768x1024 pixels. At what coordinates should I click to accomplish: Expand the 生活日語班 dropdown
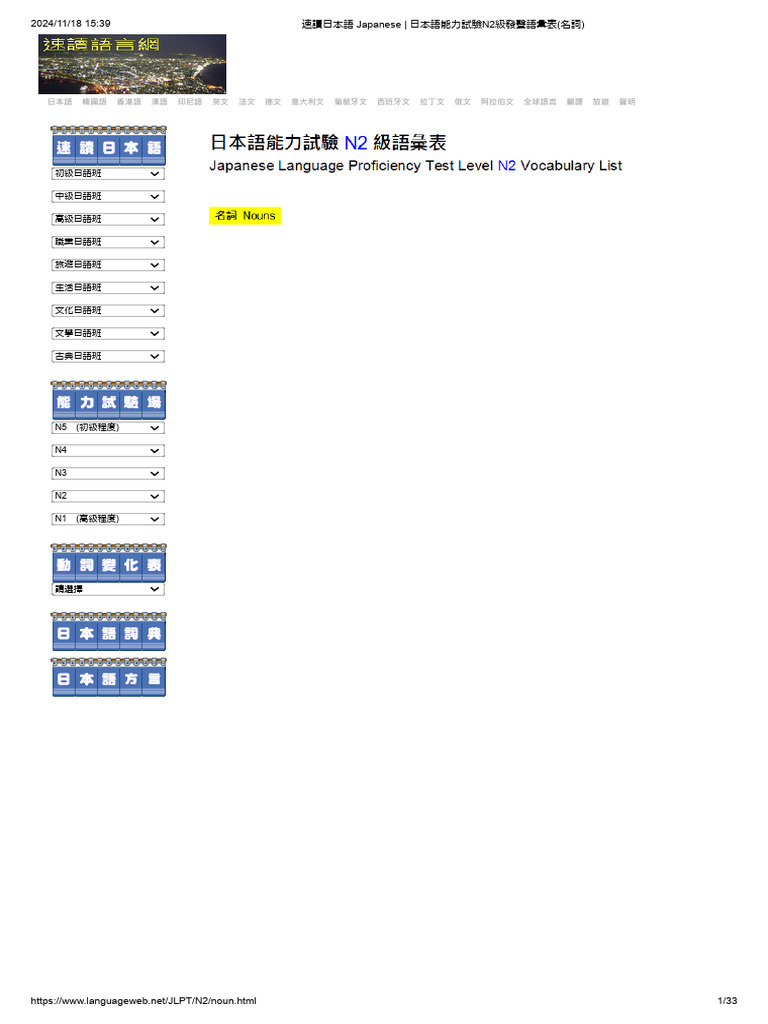click(x=108, y=288)
